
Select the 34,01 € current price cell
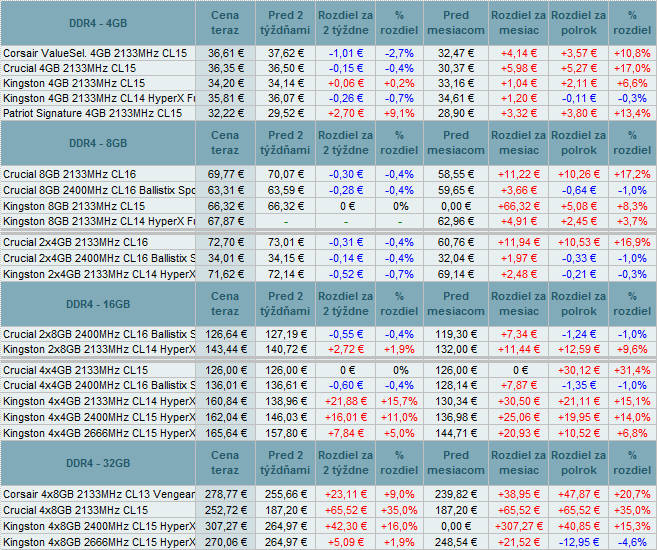click(225, 258)
